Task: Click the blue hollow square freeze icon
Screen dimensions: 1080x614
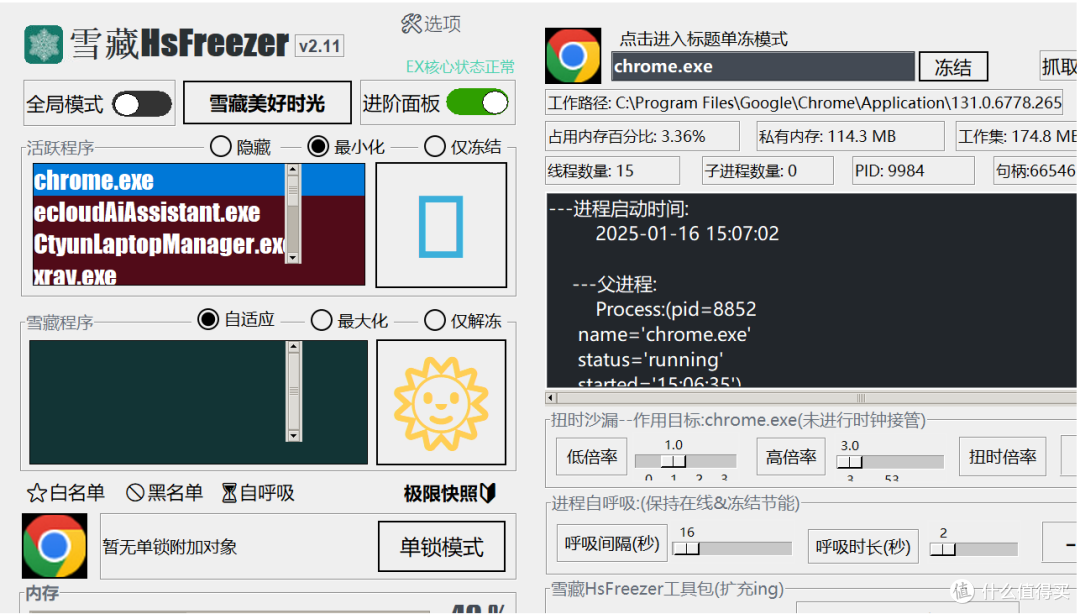Action: pos(441,228)
